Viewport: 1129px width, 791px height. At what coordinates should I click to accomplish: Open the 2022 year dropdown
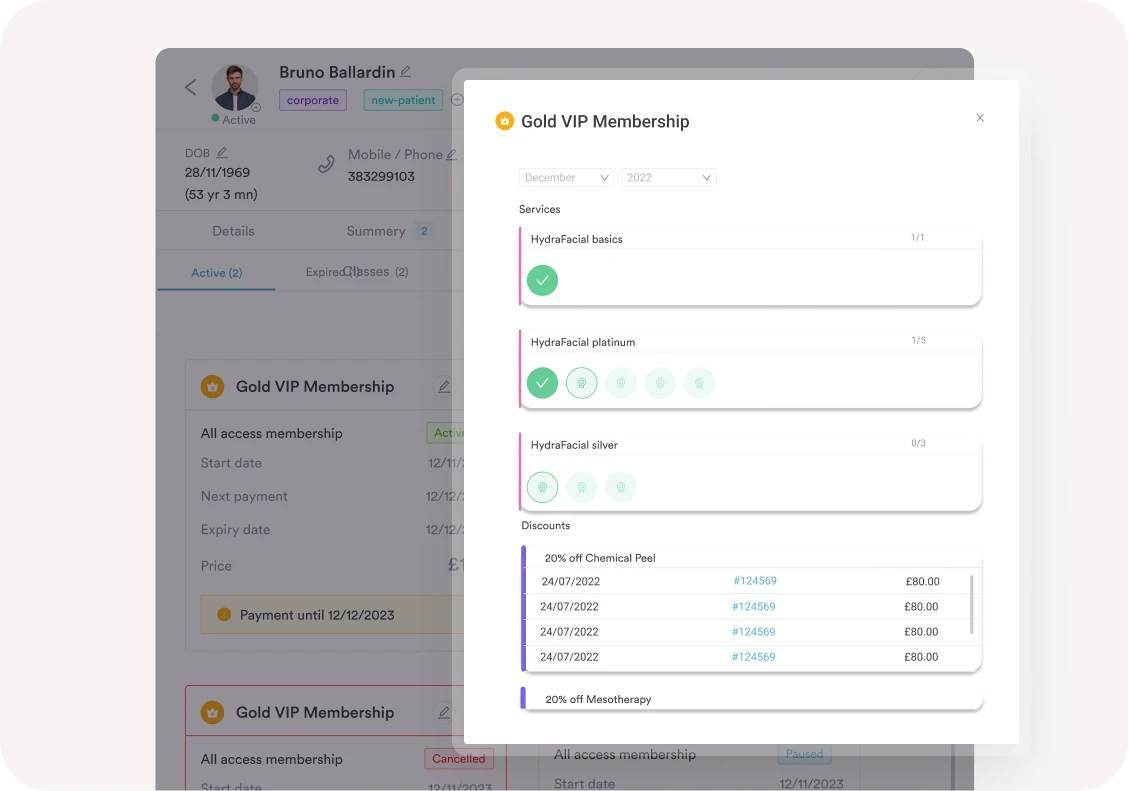[668, 178]
